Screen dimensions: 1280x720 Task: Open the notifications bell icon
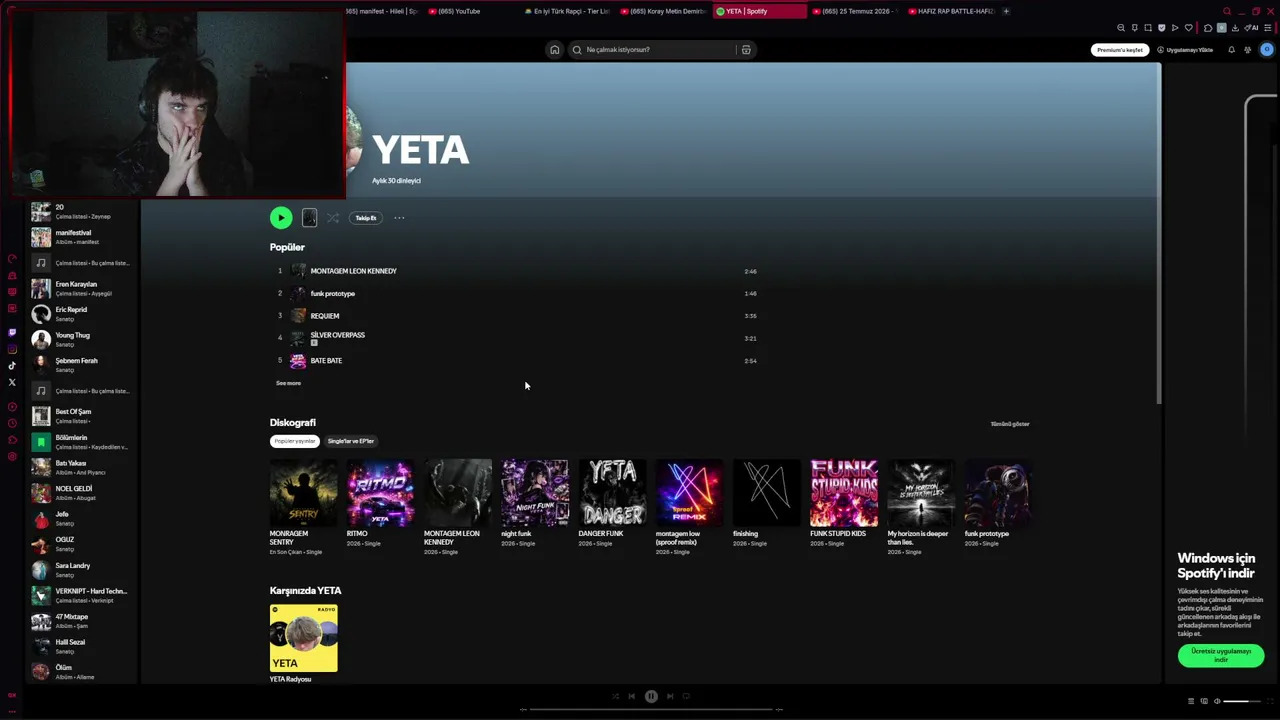coord(1231,50)
